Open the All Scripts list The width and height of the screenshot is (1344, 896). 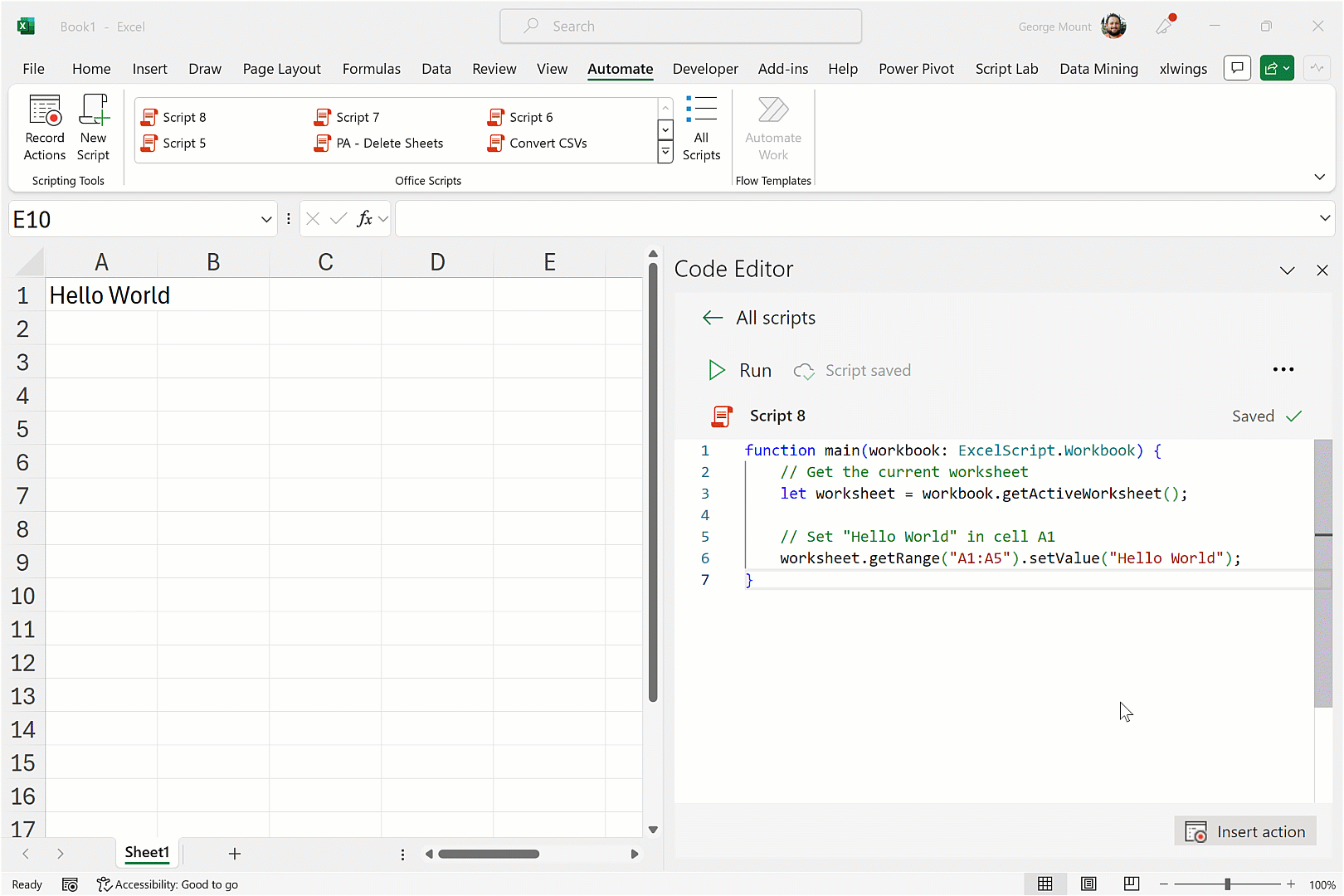coord(701,128)
